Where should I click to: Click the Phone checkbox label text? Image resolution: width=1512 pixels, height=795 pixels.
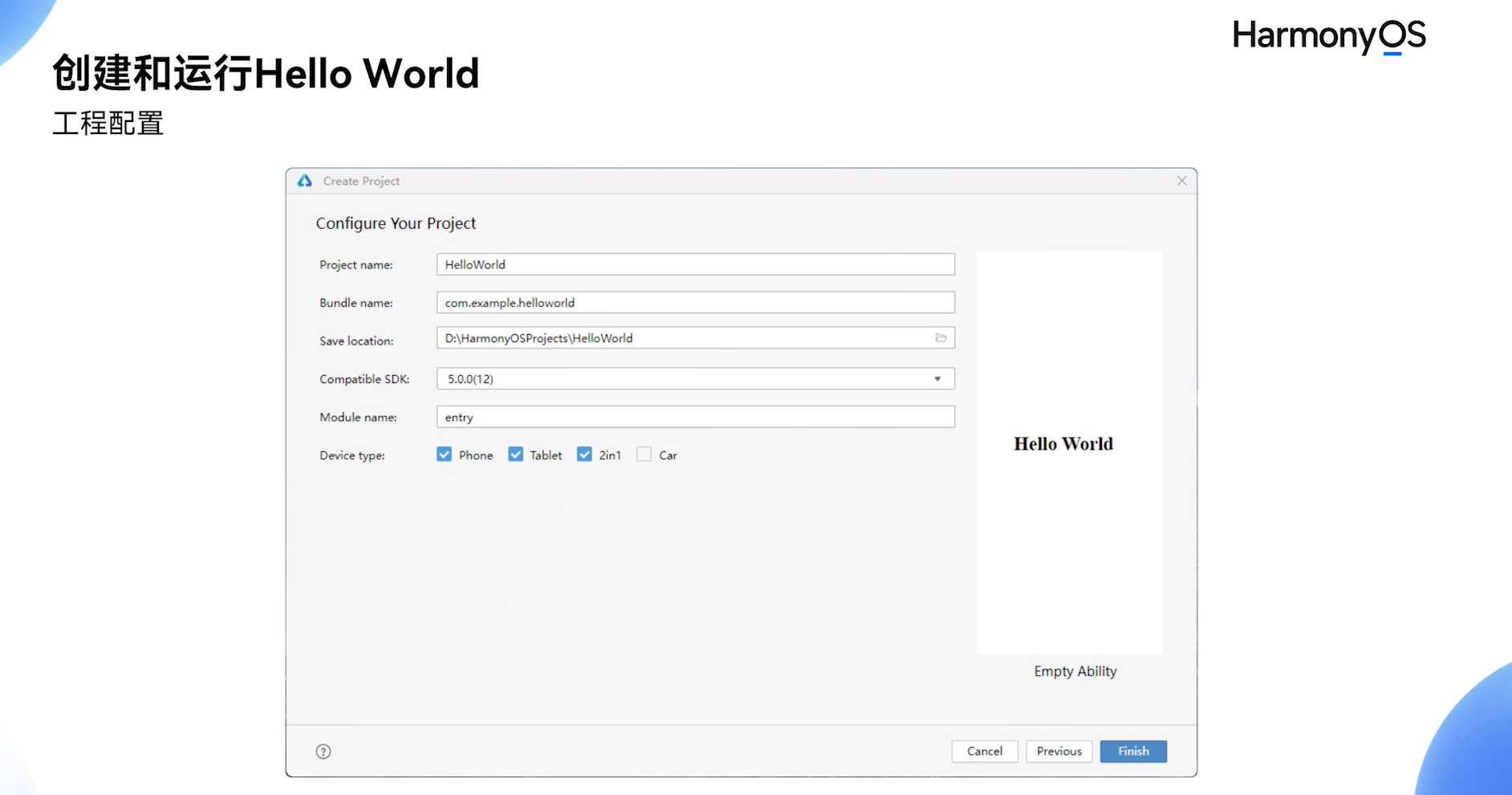pyautogui.click(x=476, y=455)
